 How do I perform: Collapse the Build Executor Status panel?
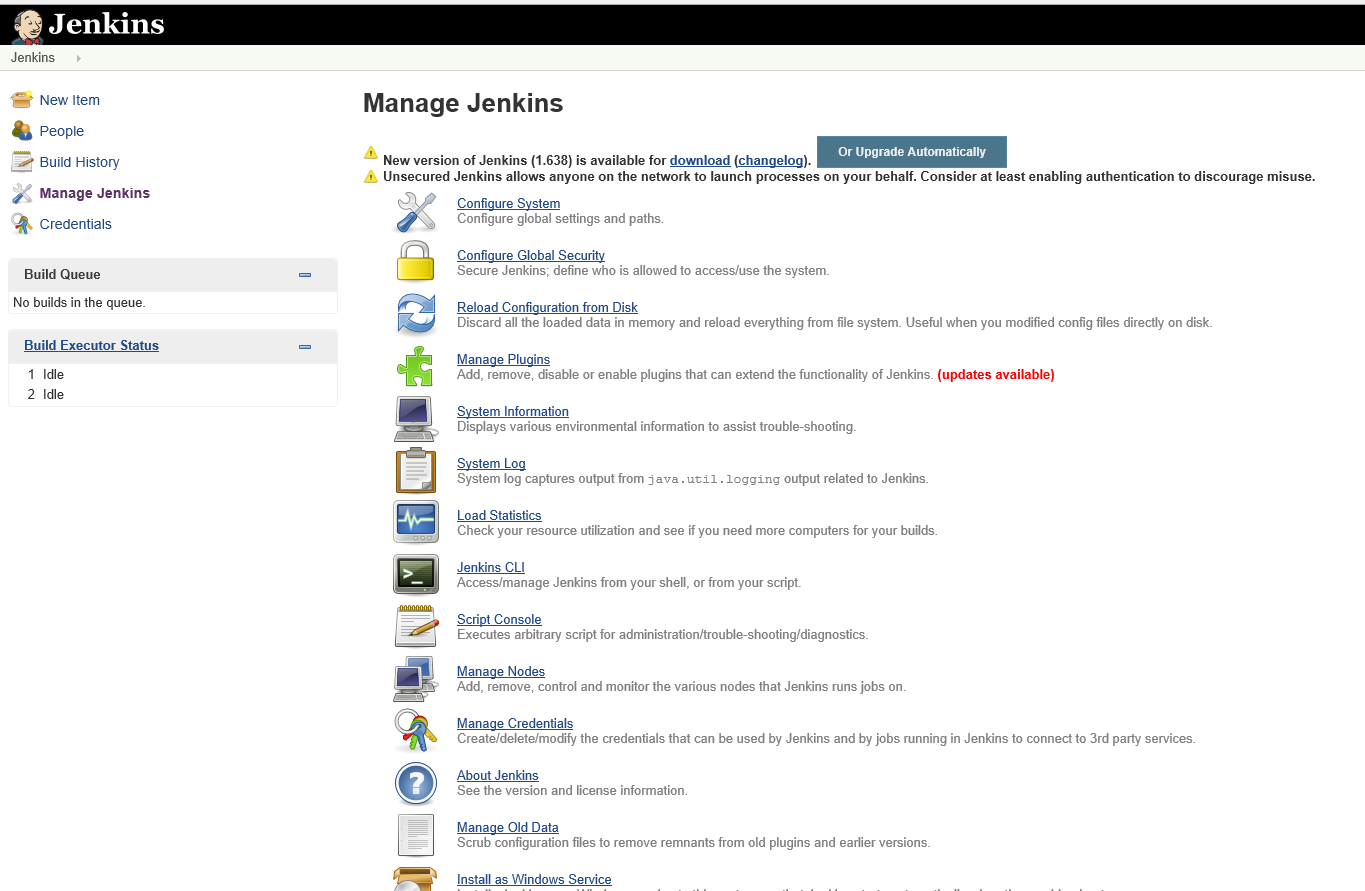point(305,346)
